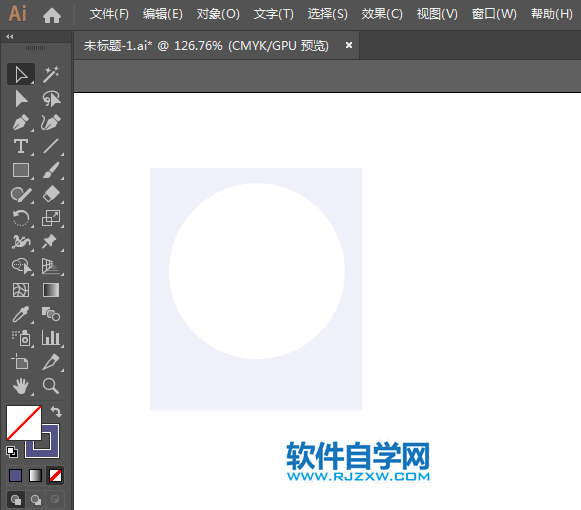581x510 pixels.
Task: Select the Paintbrush tool
Action: tap(51, 170)
